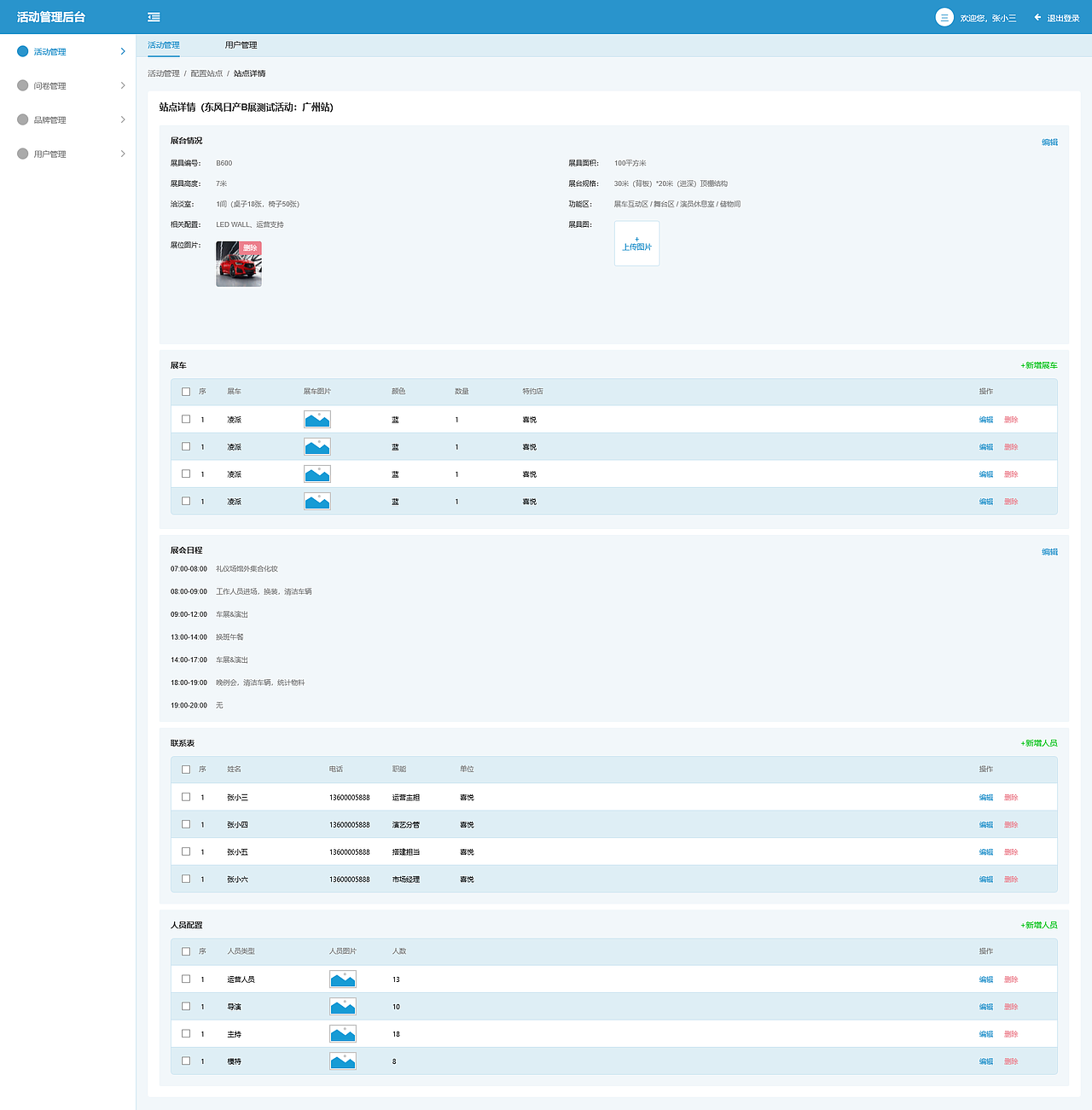The width and height of the screenshot is (1092, 1110).
Task: Switch to the 活动管理 top tab
Action: pyautogui.click(x=164, y=45)
